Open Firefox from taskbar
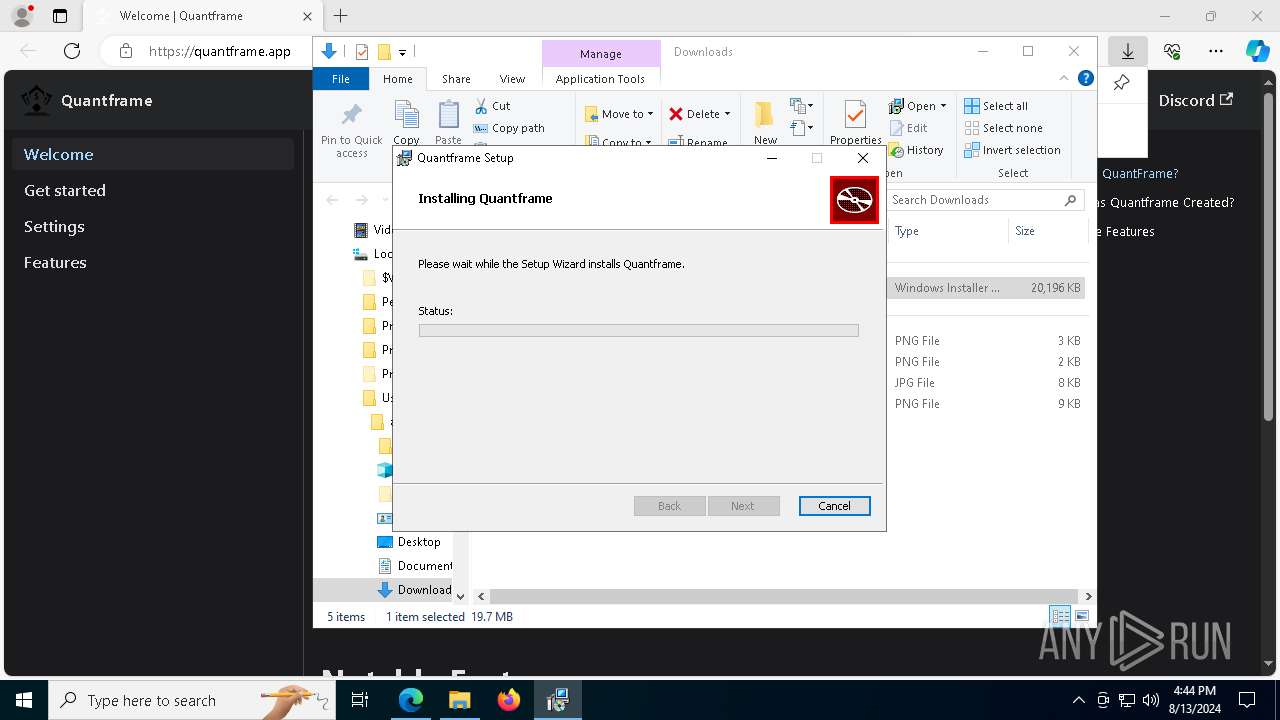The image size is (1280, 720). 509,700
